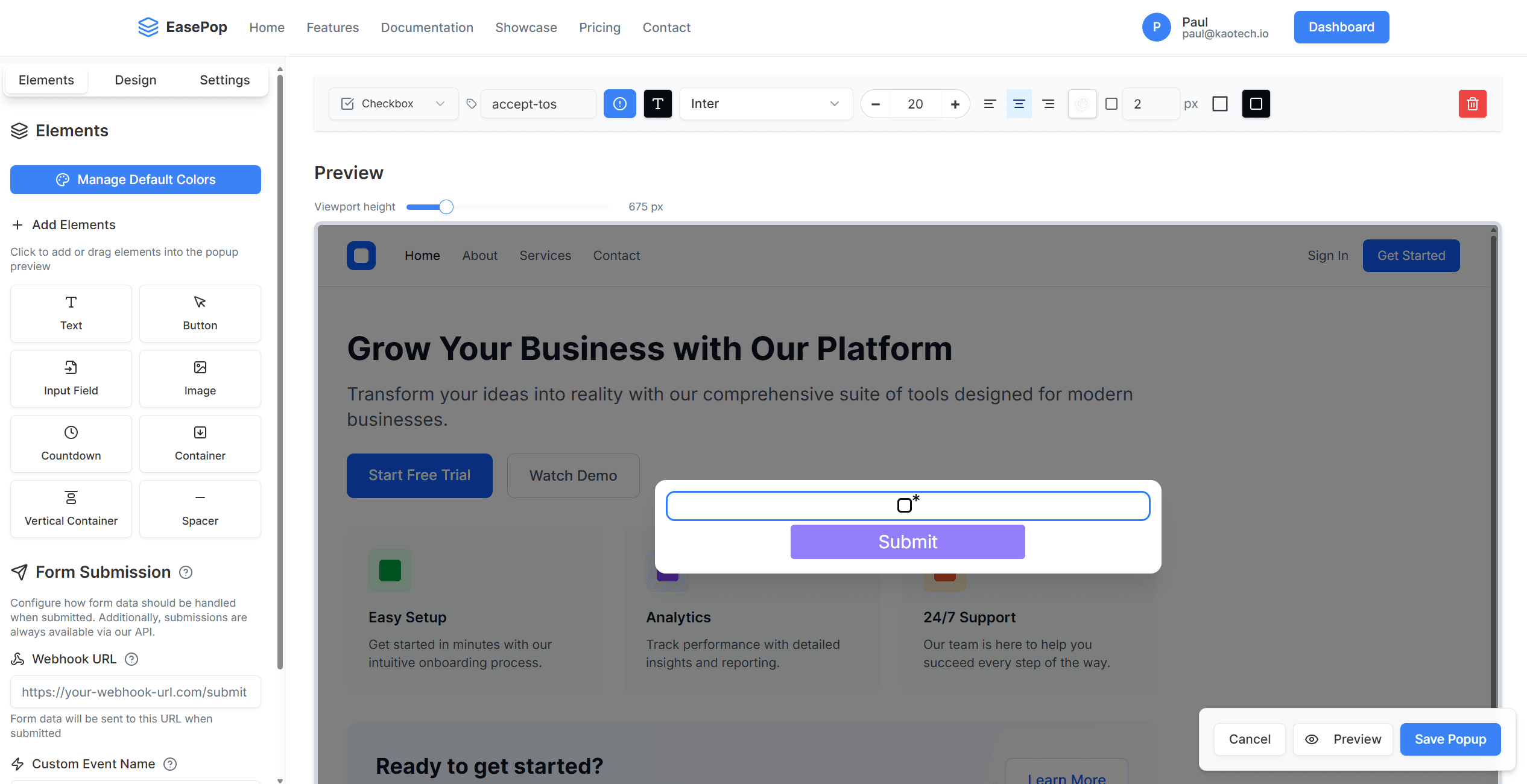1527x784 pixels.
Task: Open the element type dropdown showing Checkbox
Action: tap(393, 104)
